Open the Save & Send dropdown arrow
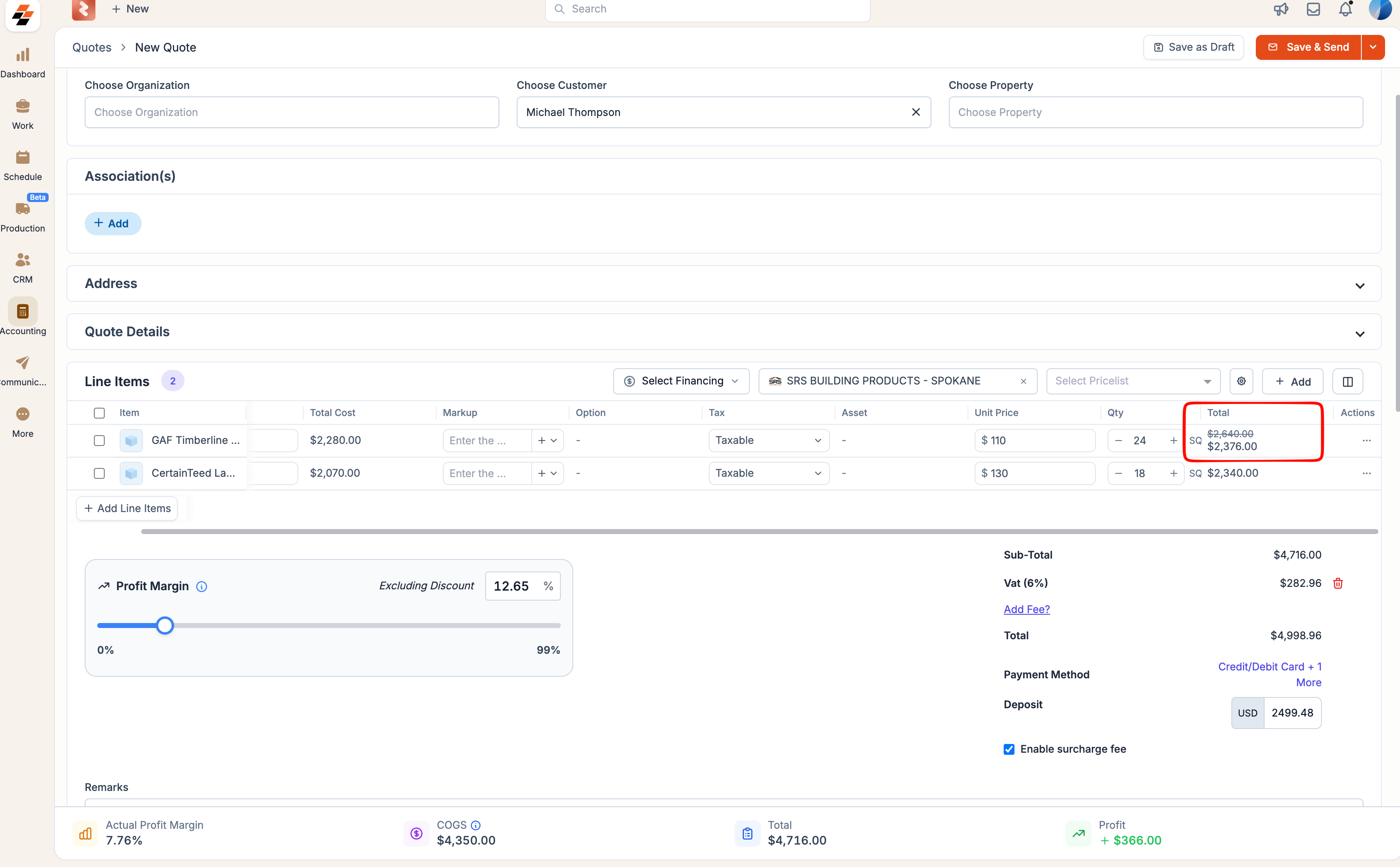This screenshot has width=1400, height=867. point(1373,47)
